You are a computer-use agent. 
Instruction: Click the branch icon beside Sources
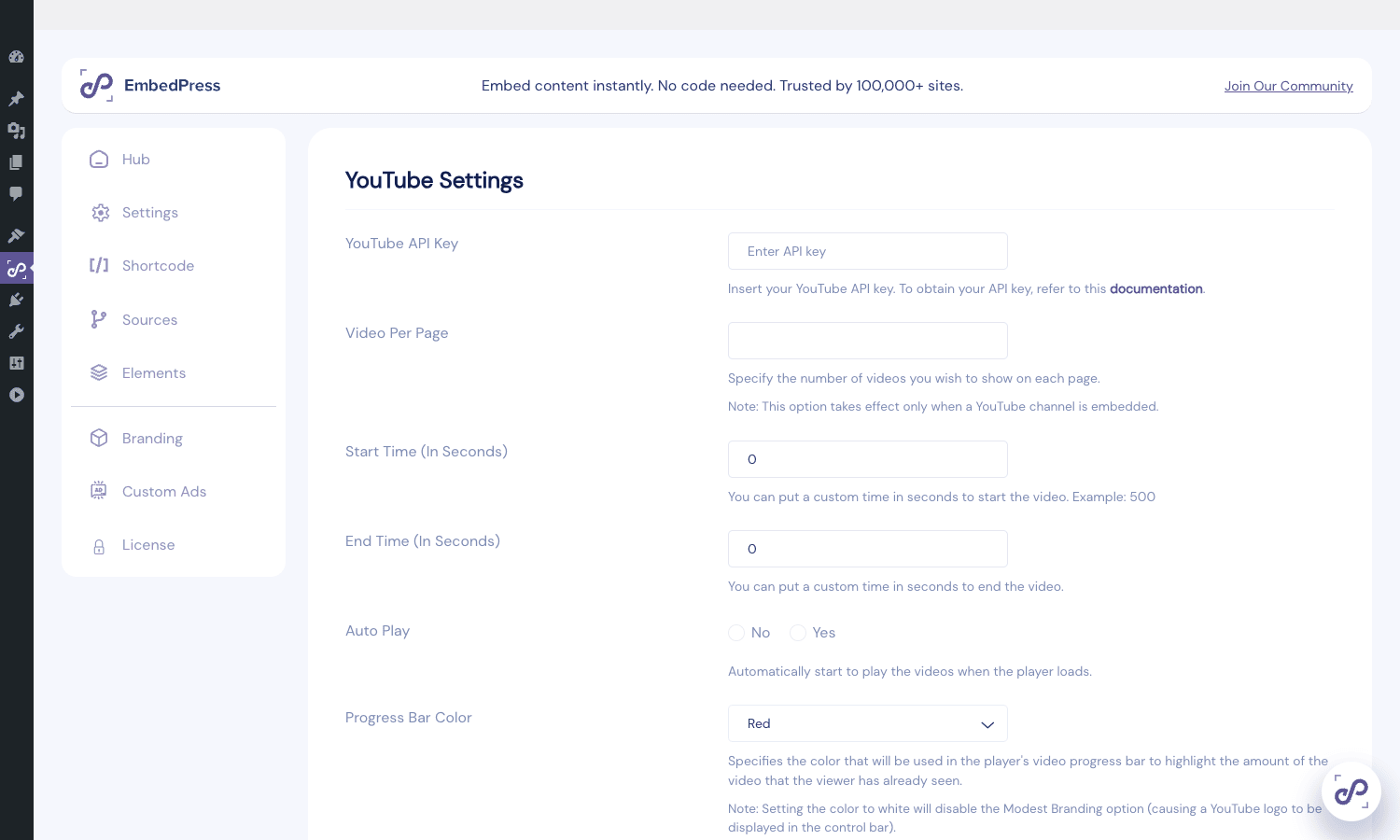(98, 320)
